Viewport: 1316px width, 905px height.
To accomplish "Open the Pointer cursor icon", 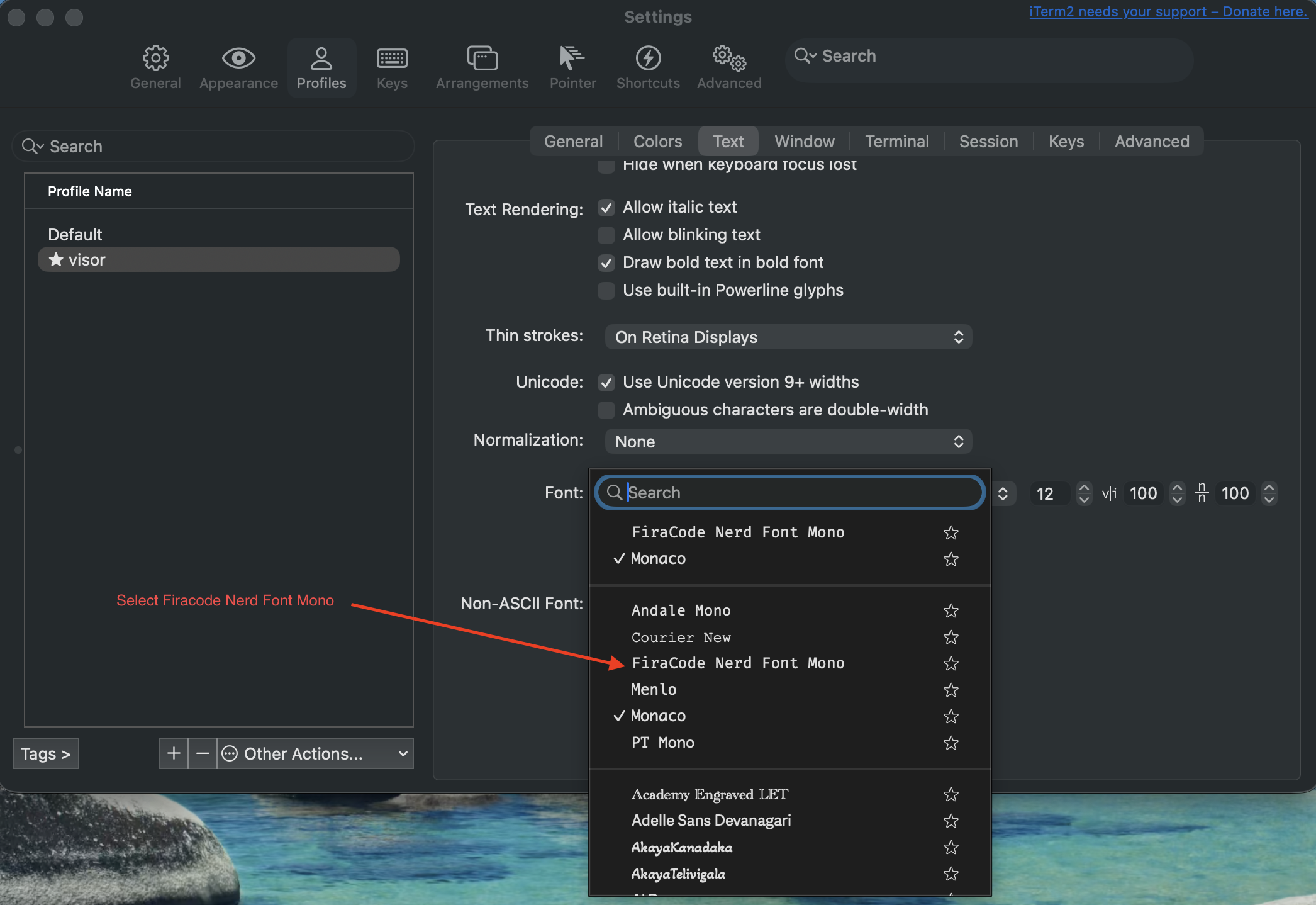I will 572,59.
